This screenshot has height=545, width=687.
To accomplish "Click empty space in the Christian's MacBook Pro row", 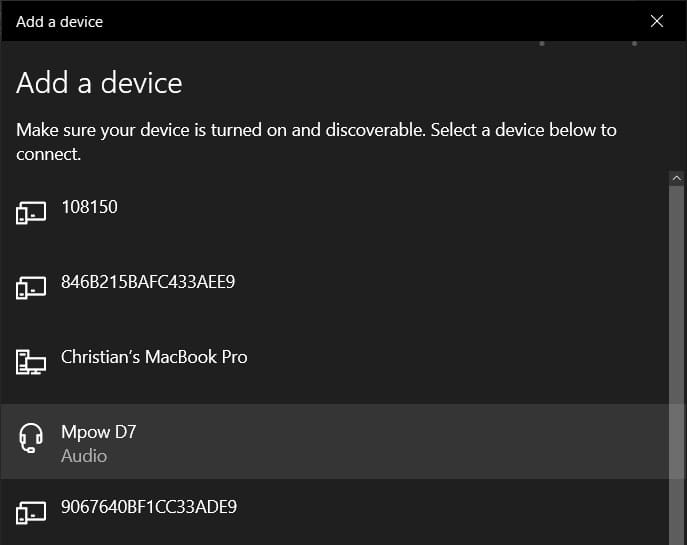I will pyautogui.click(x=438, y=363).
